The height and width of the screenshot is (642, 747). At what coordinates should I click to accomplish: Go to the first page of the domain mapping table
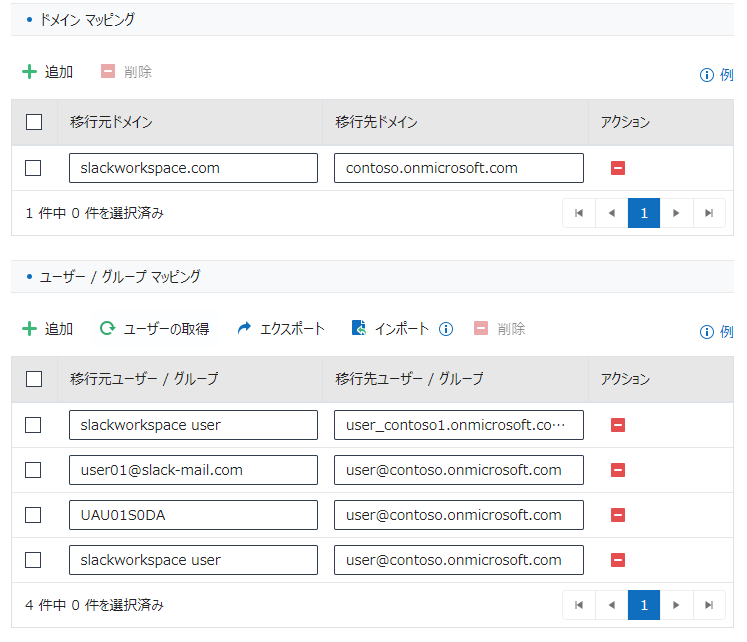579,213
